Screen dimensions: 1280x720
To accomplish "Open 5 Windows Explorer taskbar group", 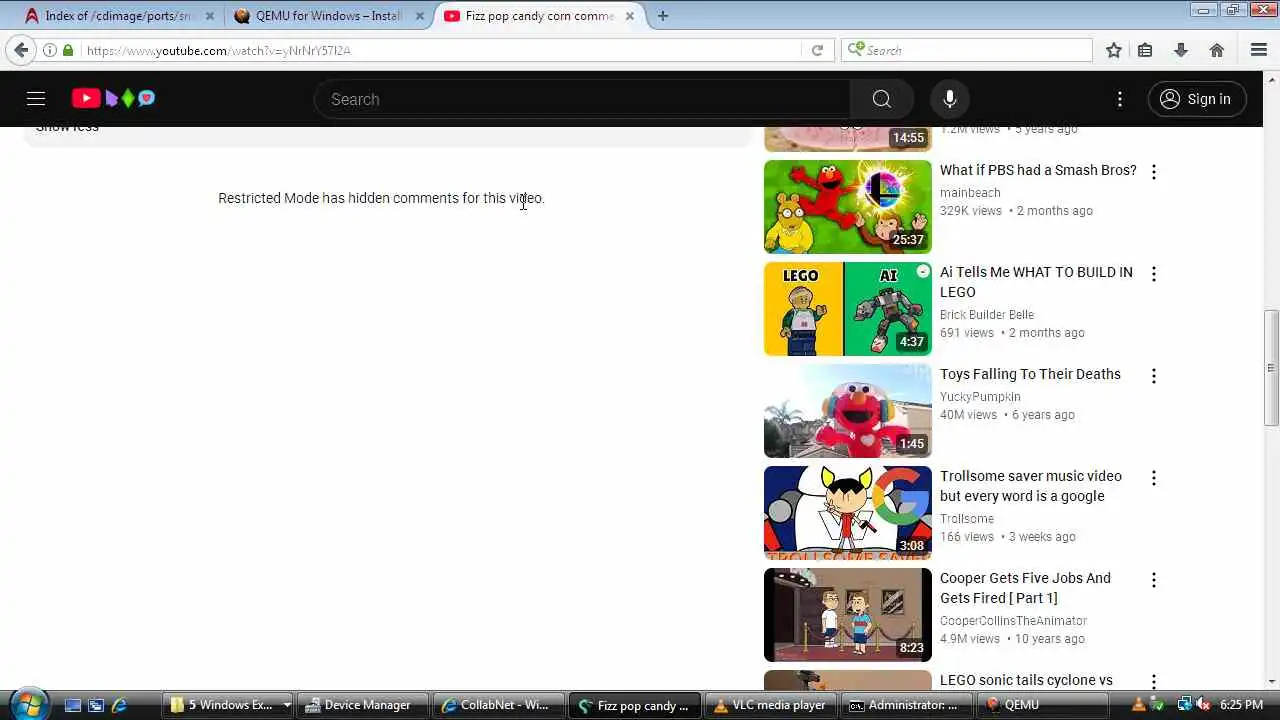I will [x=229, y=705].
